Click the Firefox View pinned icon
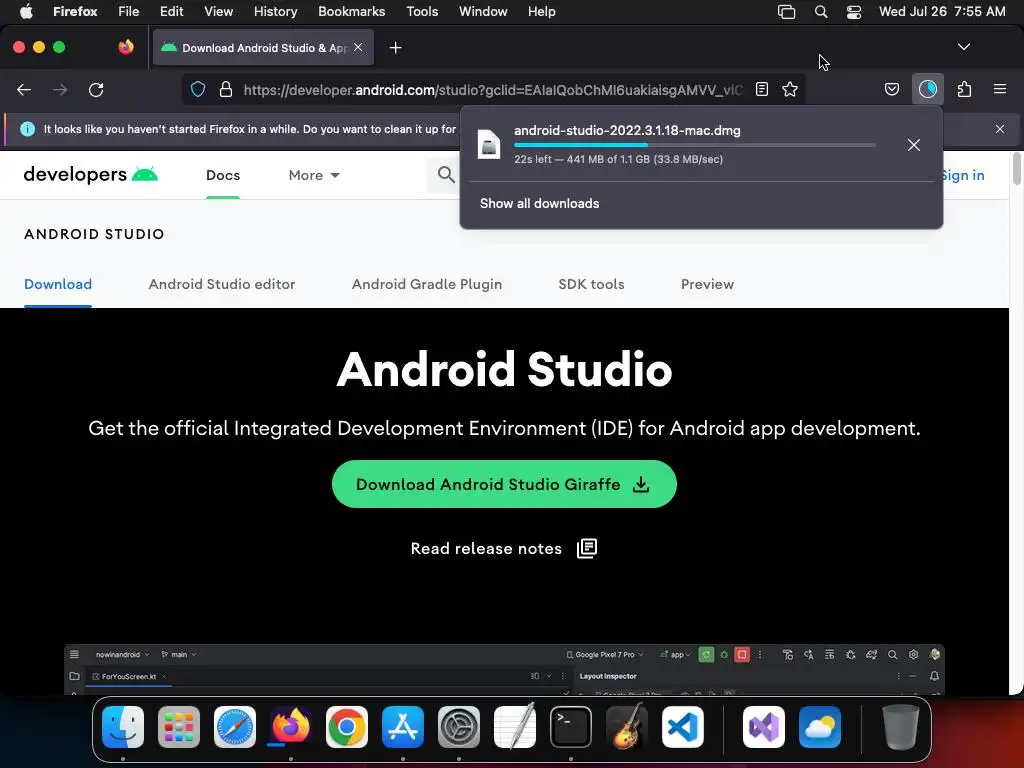Viewport: 1024px width, 768px height. click(126, 47)
